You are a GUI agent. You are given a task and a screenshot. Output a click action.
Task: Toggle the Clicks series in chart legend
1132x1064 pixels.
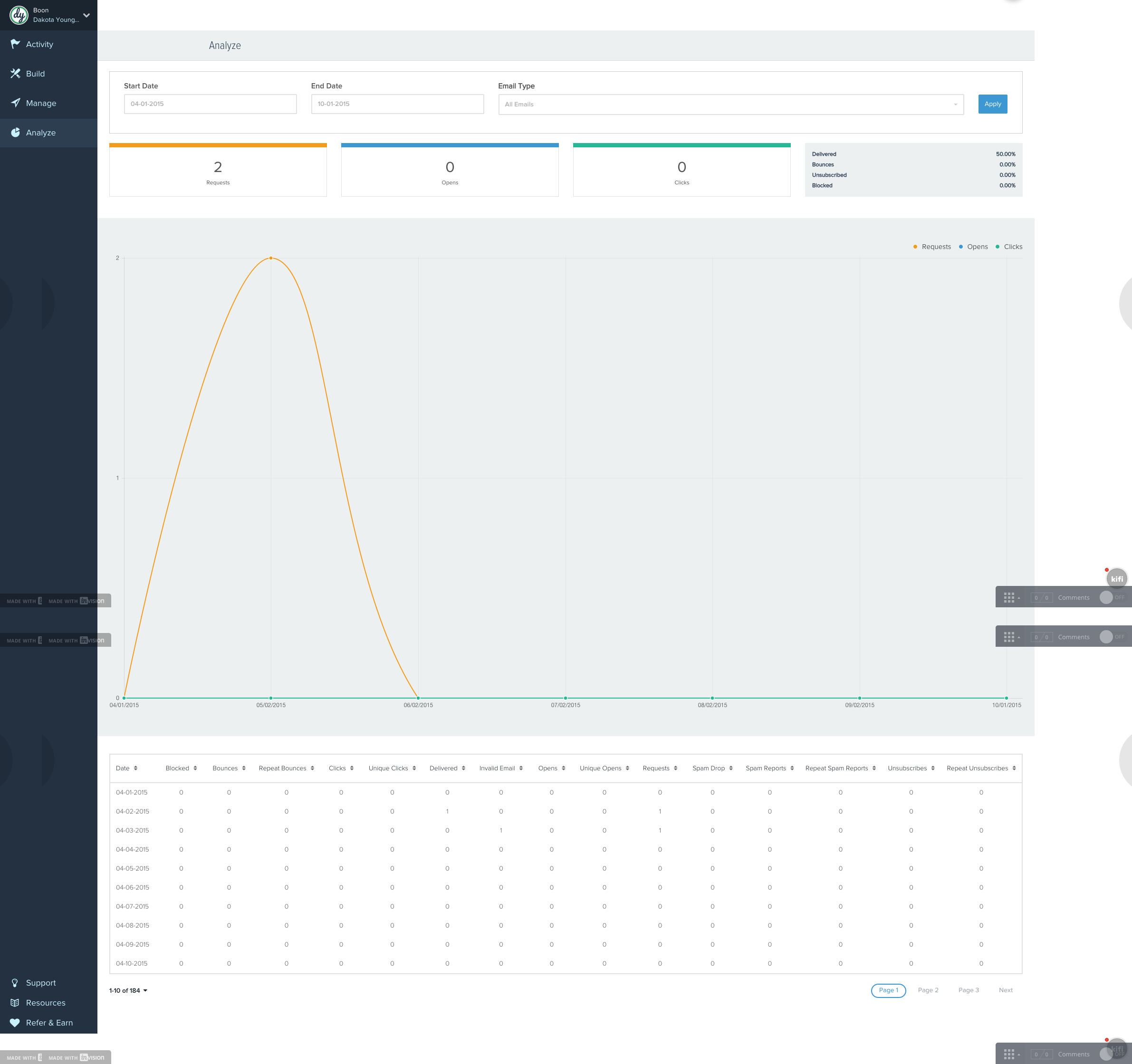point(1009,247)
